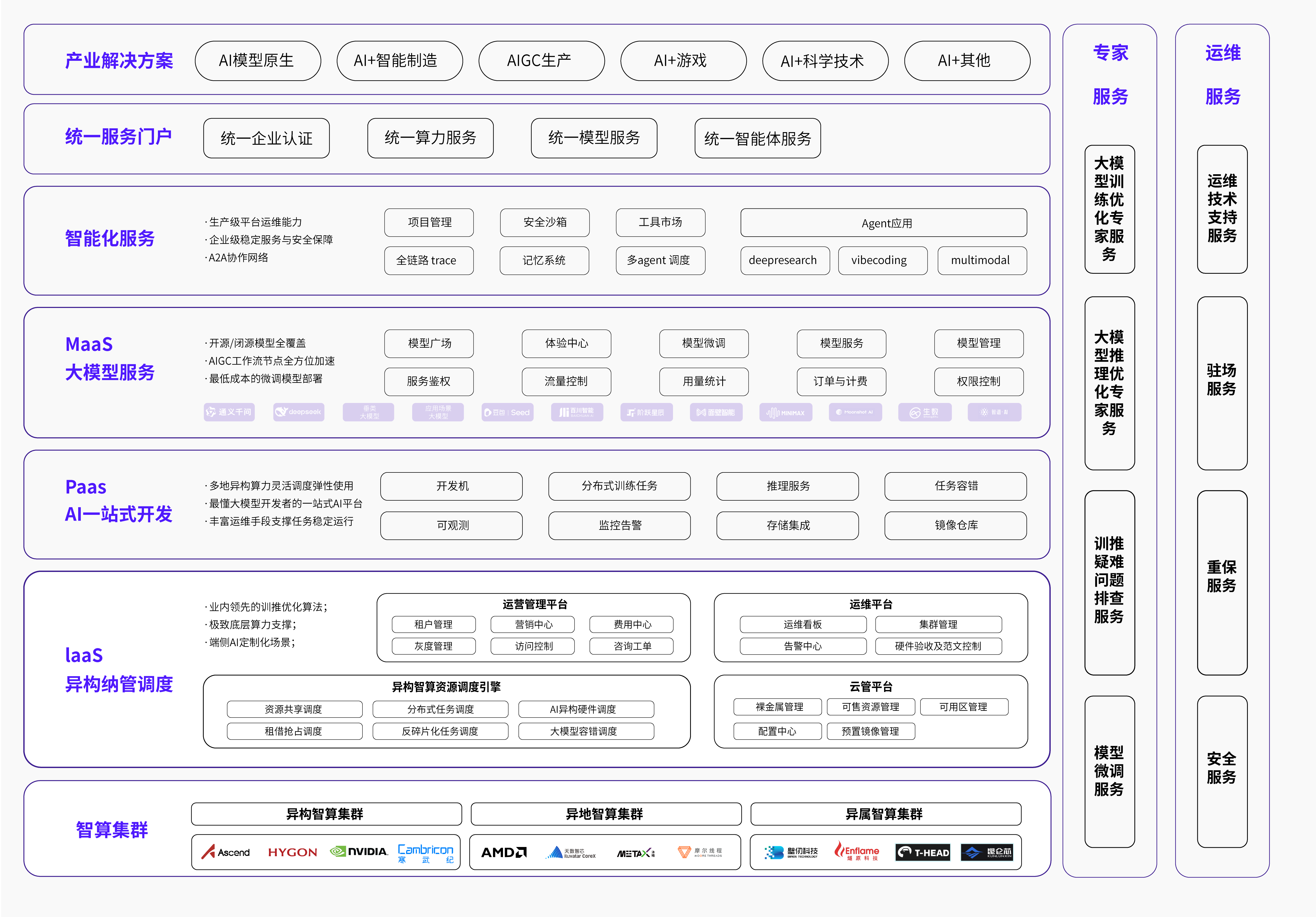Click the 异构智算集群 header
1316x917 pixels.
pos(327,814)
